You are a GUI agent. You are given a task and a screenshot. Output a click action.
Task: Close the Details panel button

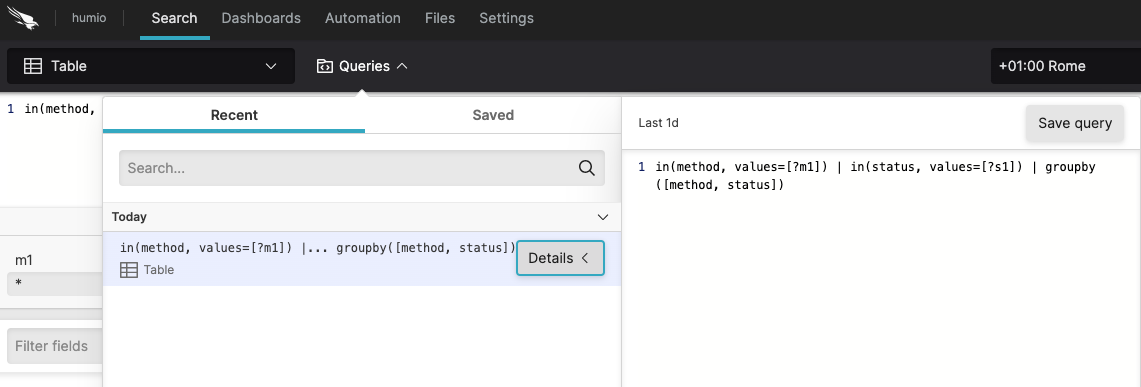[560, 258]
